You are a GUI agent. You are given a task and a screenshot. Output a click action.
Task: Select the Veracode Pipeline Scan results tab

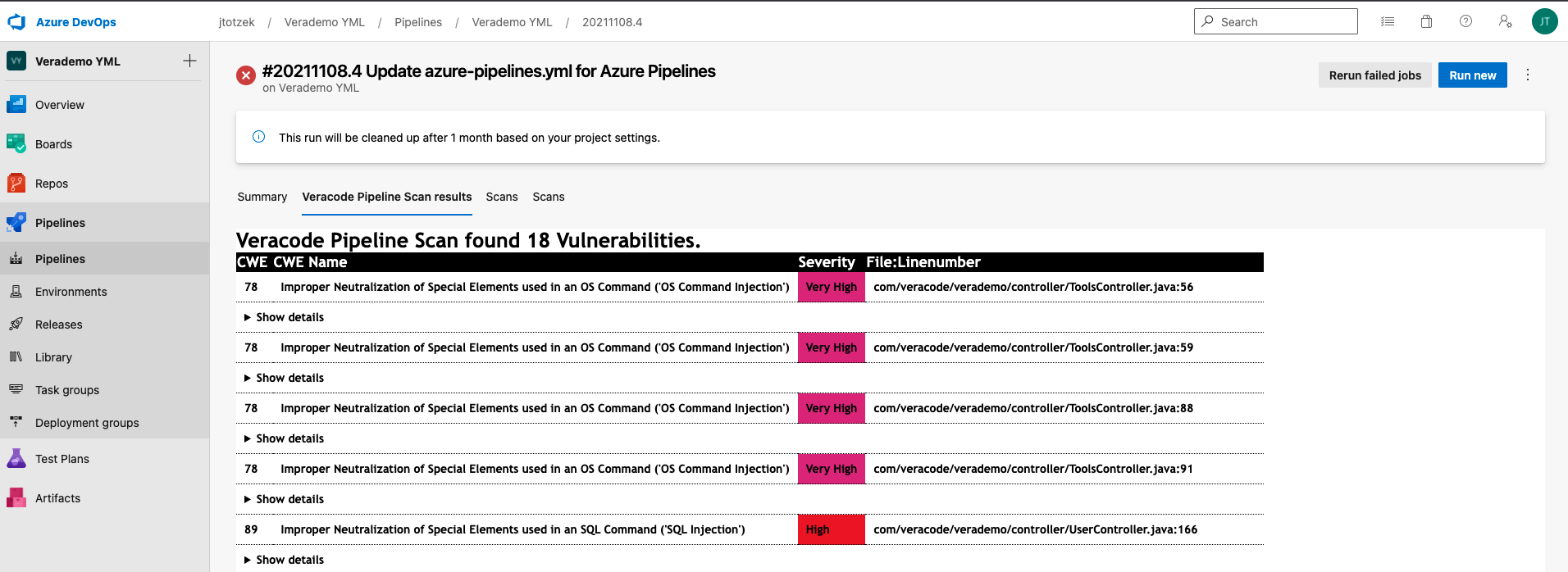coord(386,197)
